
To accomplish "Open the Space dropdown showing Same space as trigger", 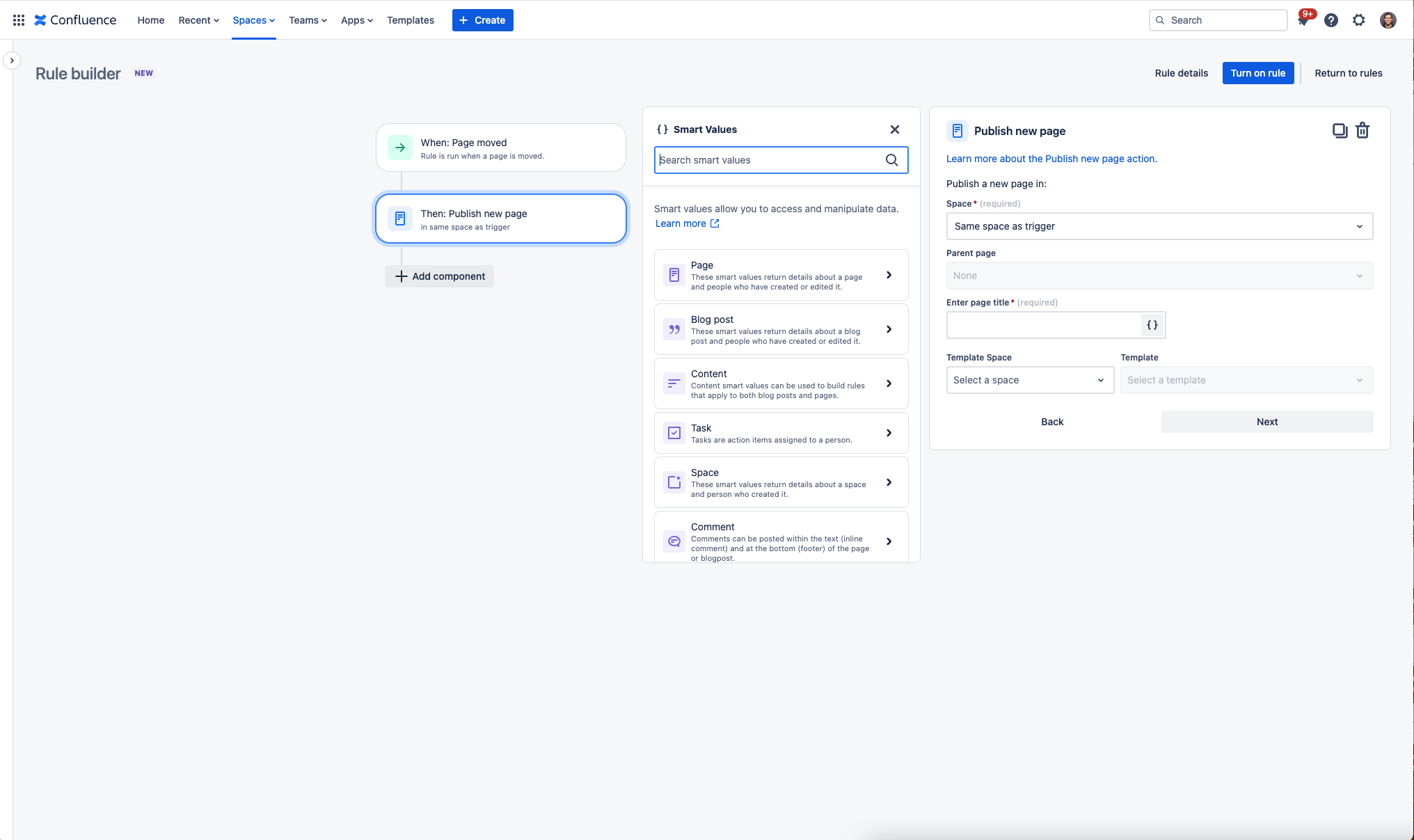I will [1159, 225].
